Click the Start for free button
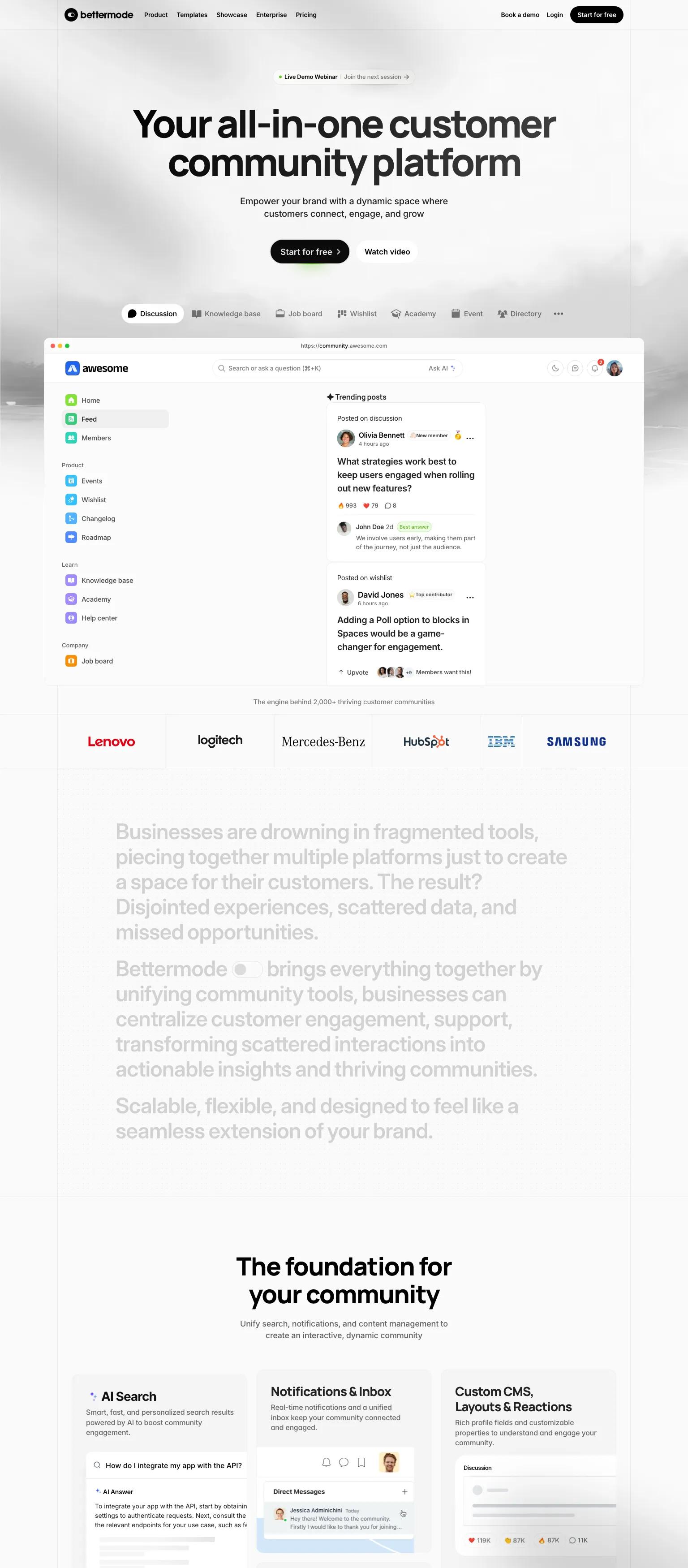688x1568 pixels. click(x=309, y=251)
